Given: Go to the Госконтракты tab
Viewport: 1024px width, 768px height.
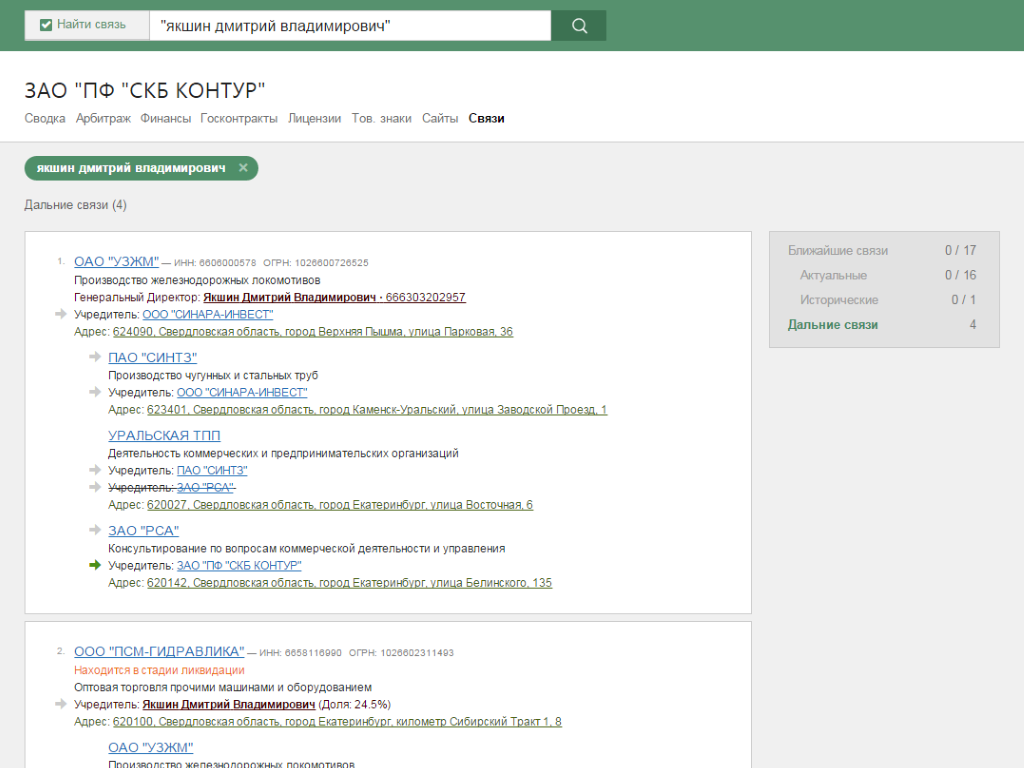Looking at the screenshot, I should [x=239, y=118].
